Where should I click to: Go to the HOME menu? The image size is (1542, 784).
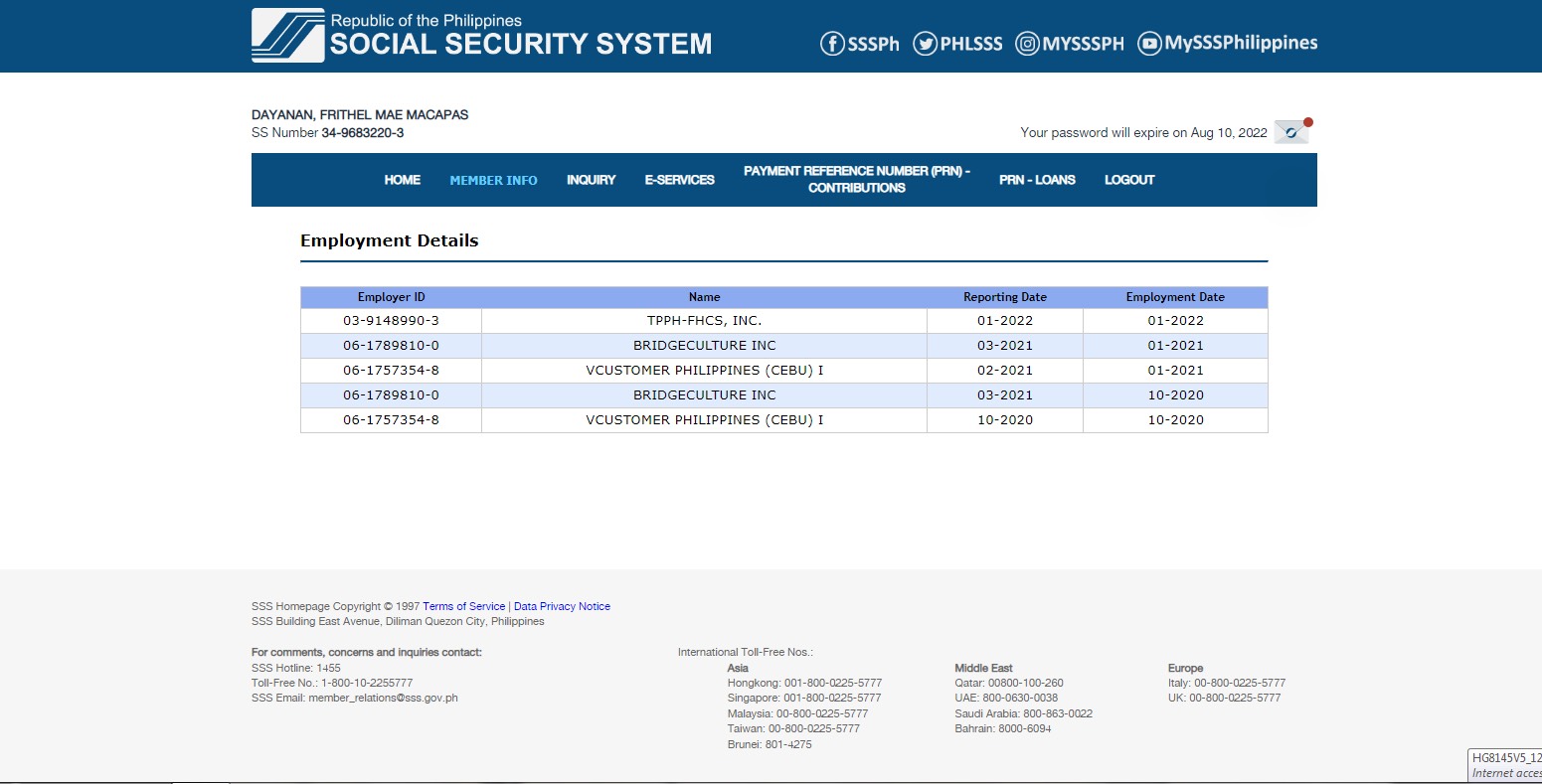(x=402, y=180)
